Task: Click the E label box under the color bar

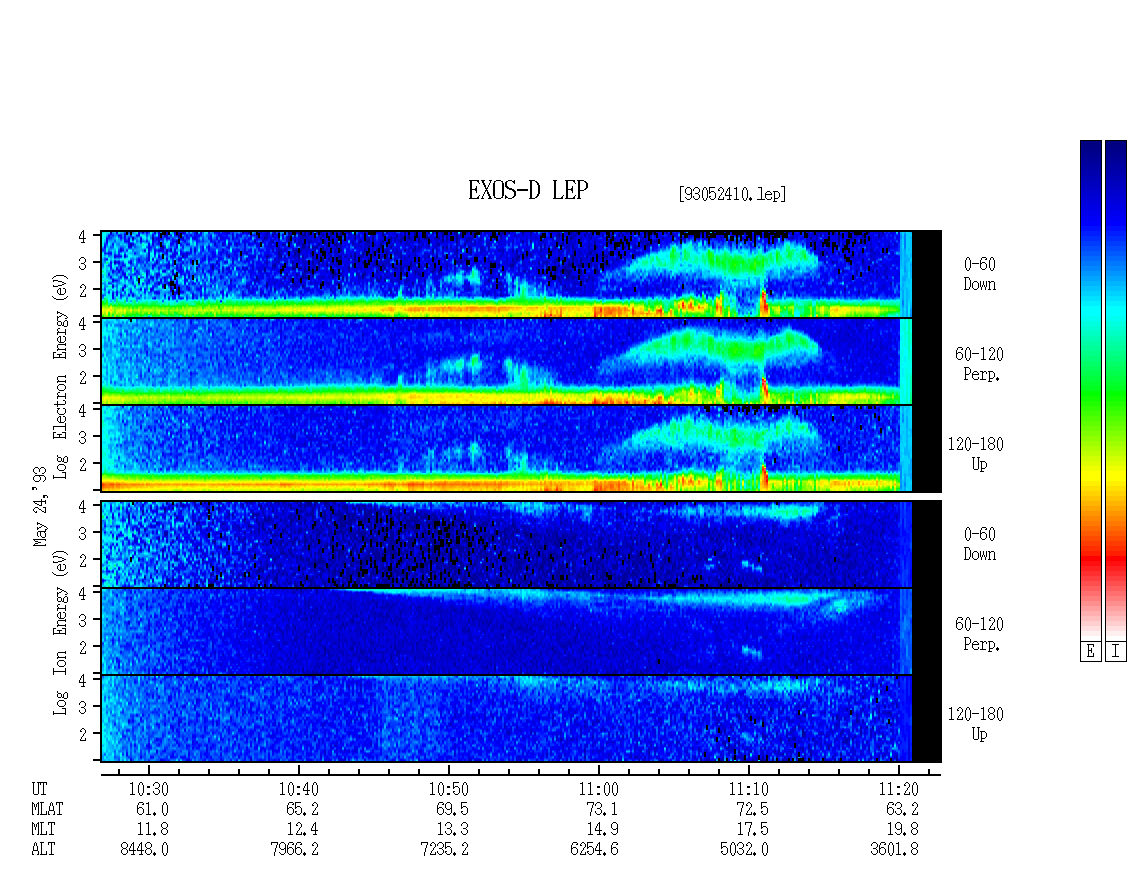Action: coord(1090,652)
